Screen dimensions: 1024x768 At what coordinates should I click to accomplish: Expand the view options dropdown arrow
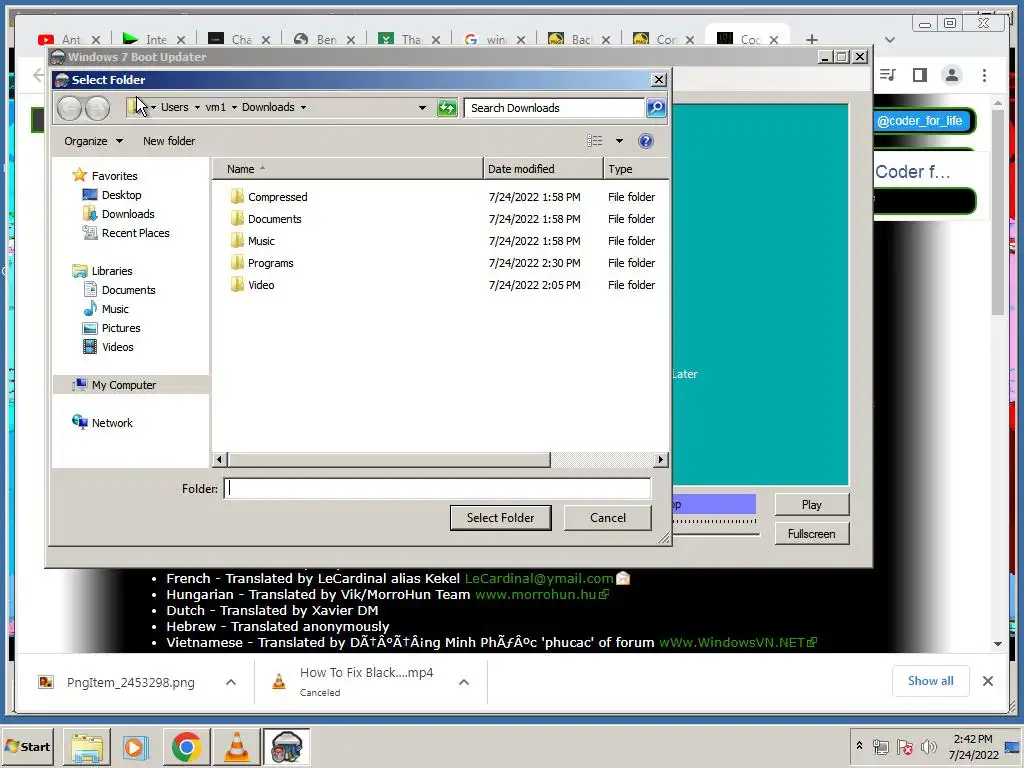[619, 141]
